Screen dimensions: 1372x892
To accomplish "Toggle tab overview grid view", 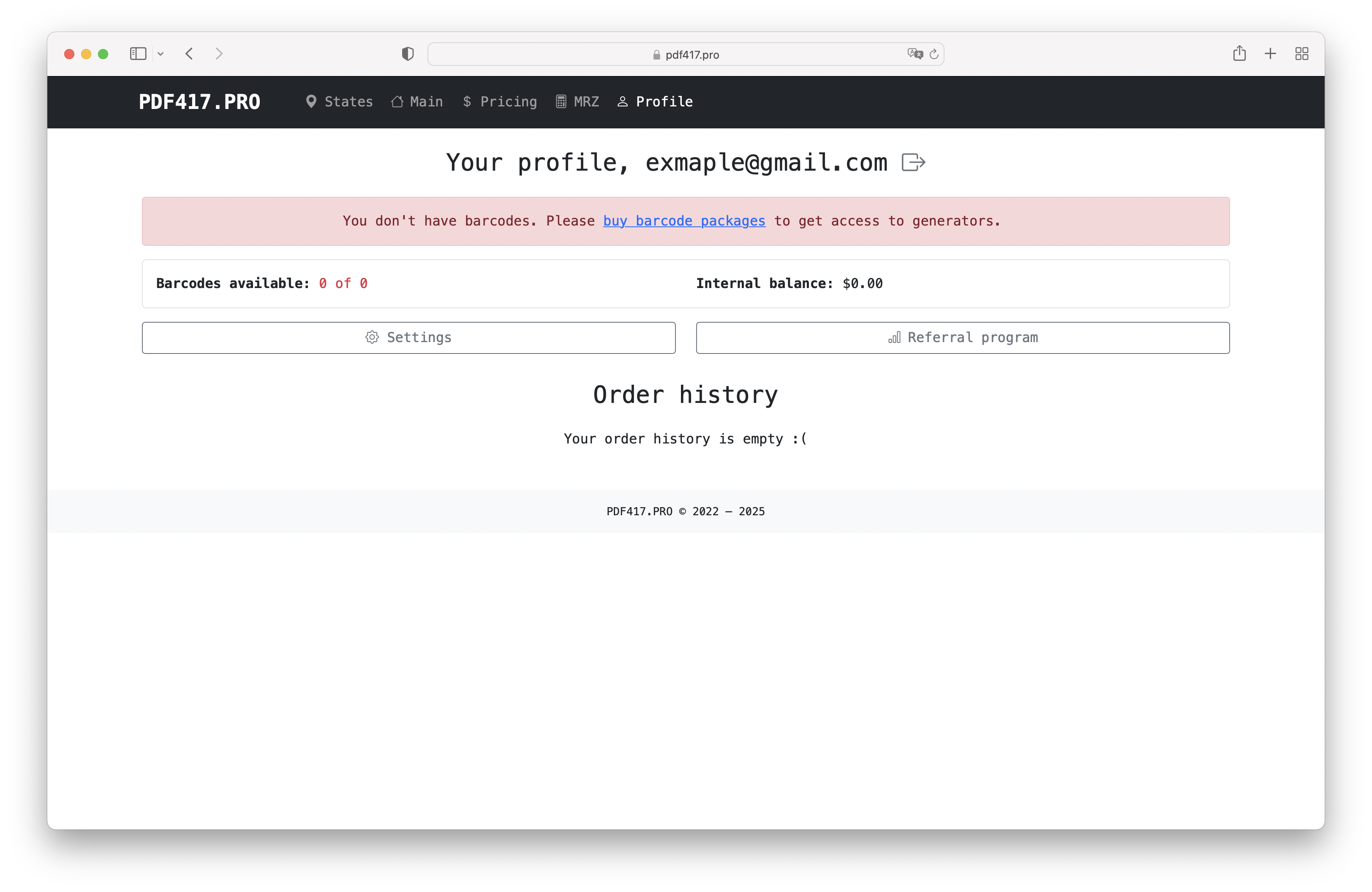I will coord(1302,54).
